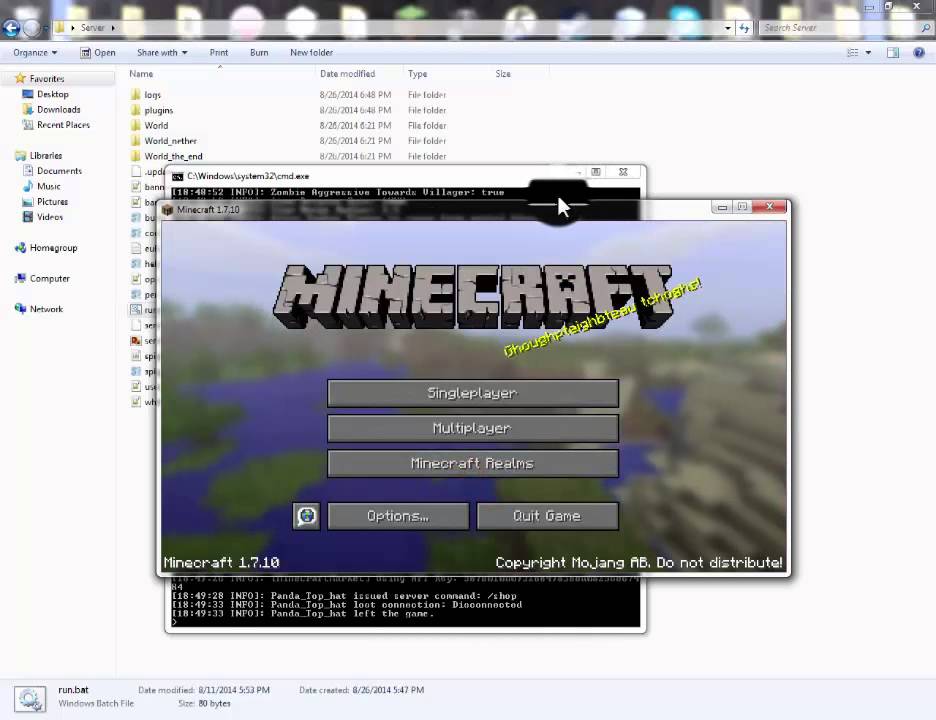This screenshot has height=720, width=936.
Task: Expand the Server breadcrumb arrow
Action: (113, 27)
